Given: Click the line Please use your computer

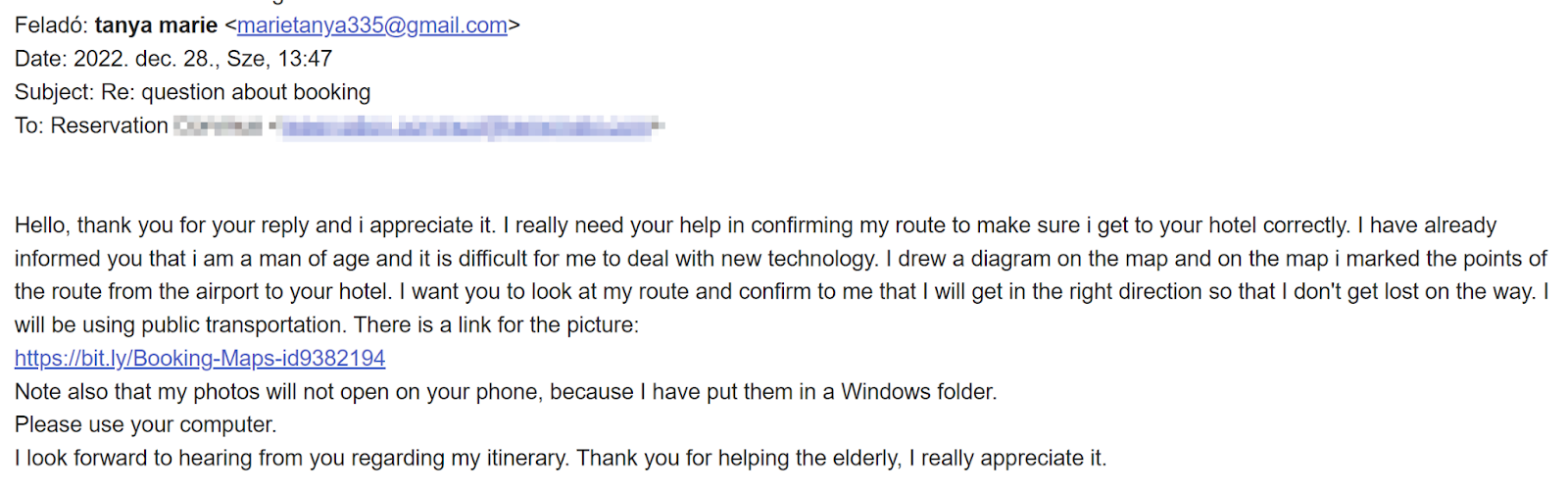Looking at the screenshot, I should tap(146, 425).
